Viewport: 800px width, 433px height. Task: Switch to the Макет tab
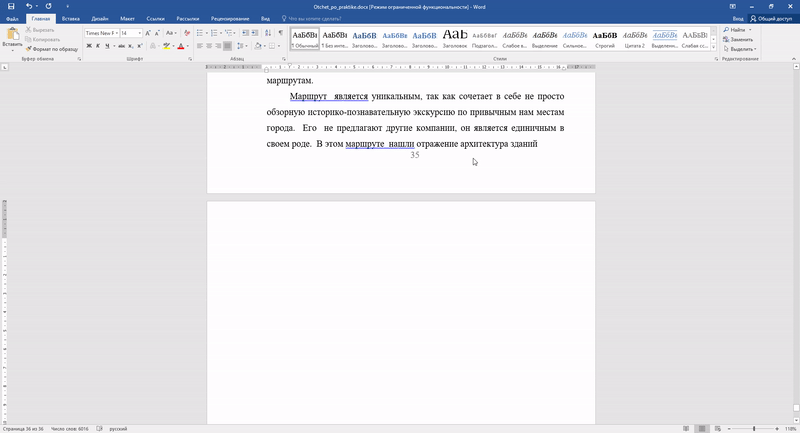pyautogui.click(x=127, y=19)
